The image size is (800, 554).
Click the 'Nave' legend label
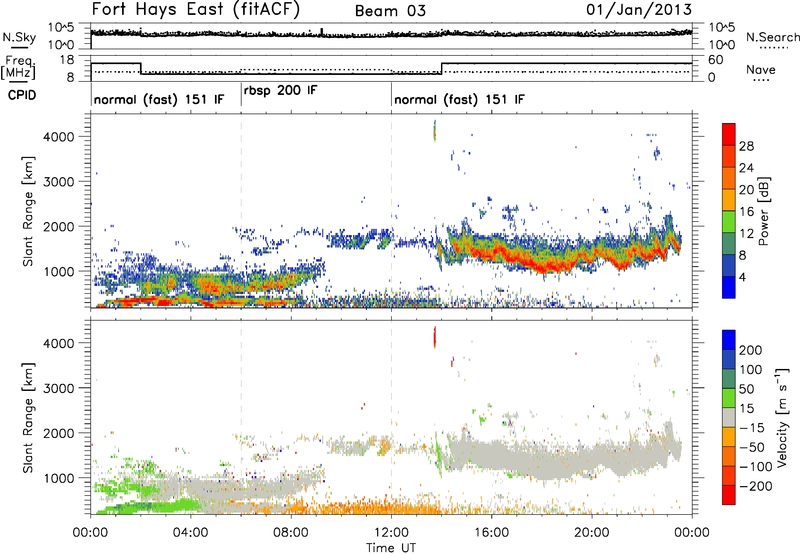tap(761, 70)
